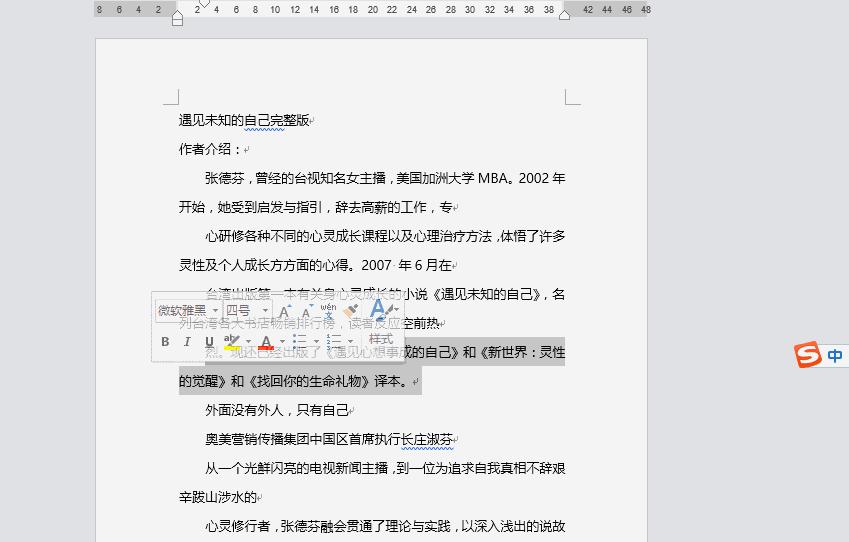This screenshot has height=542, width=849.
Task: Activate the format painter brush
Action: pyautogui.click(x=351, y=311)
